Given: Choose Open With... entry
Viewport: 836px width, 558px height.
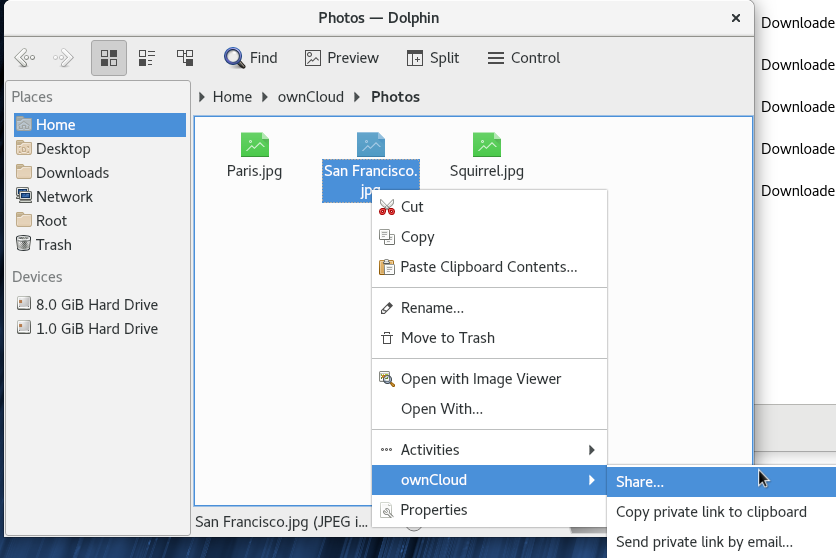Looking at the screenshot, I should (x=489, y=409).
